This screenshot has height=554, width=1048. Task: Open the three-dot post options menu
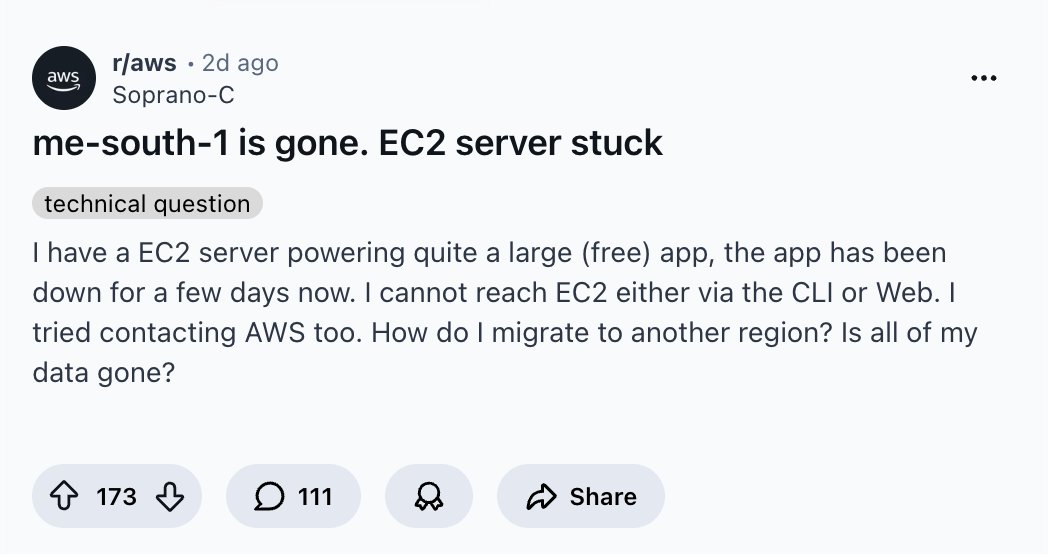pyautogui.click(x=984, y=80)
